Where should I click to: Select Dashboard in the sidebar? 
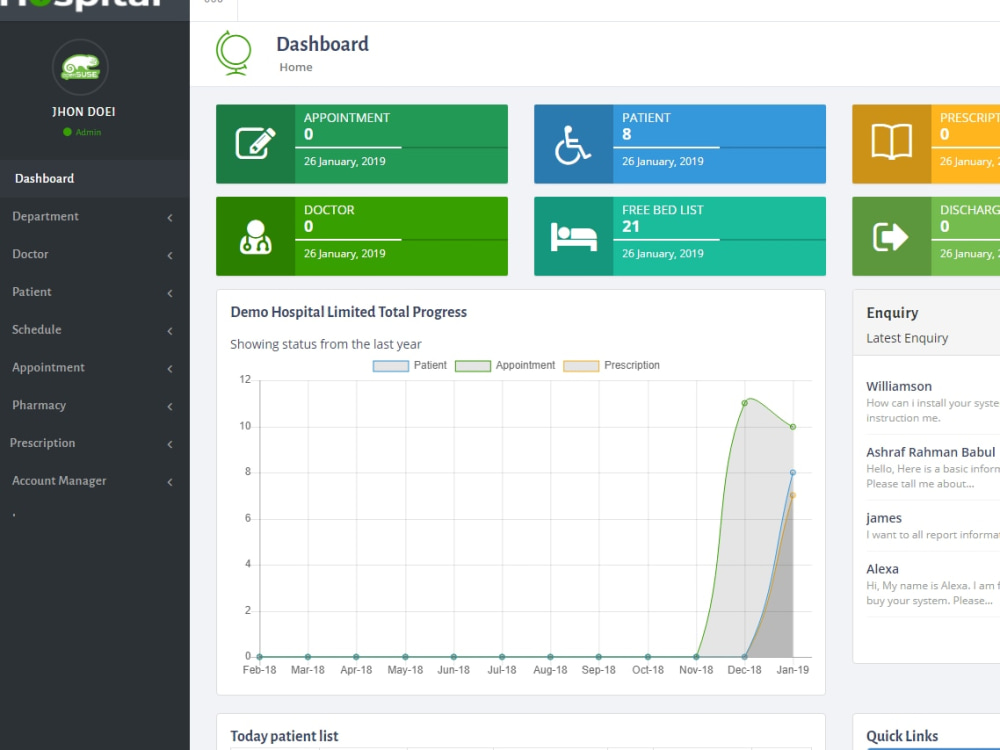click(94, 179)
